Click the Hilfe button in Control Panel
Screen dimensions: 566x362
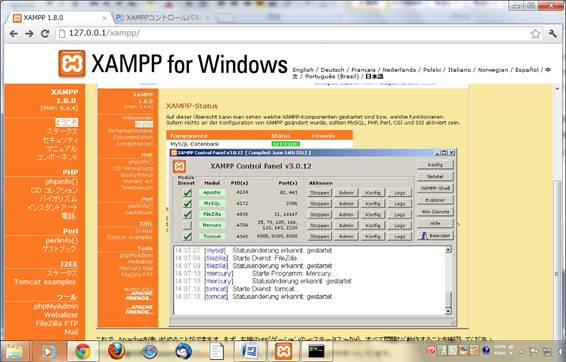click(x=435, y=223)
